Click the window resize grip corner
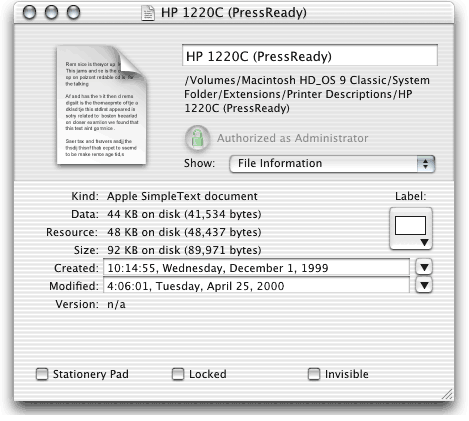Image resolution: width=469 pixels, height=421 pixels. [447, 394]
